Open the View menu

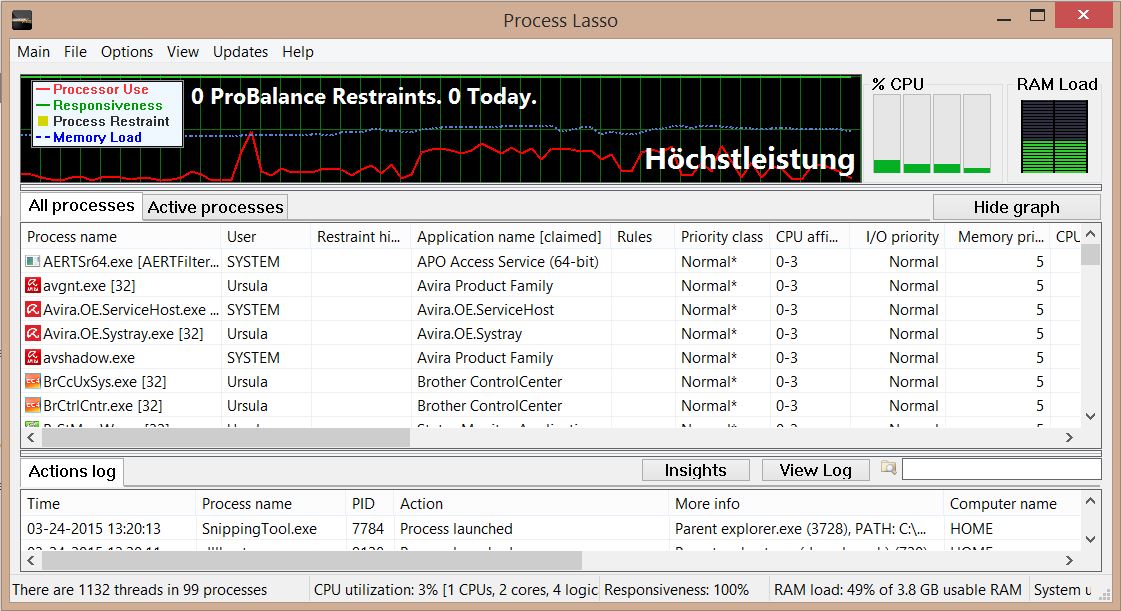[183, 51]
